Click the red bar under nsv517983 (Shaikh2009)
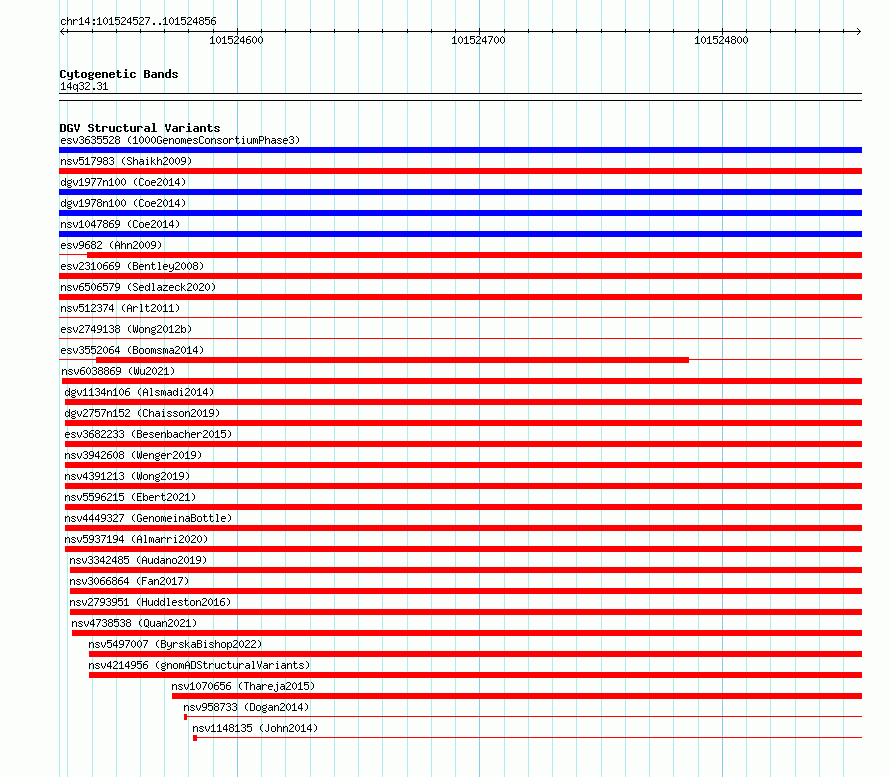The image size is (890, 777). (x=460, y=171)
